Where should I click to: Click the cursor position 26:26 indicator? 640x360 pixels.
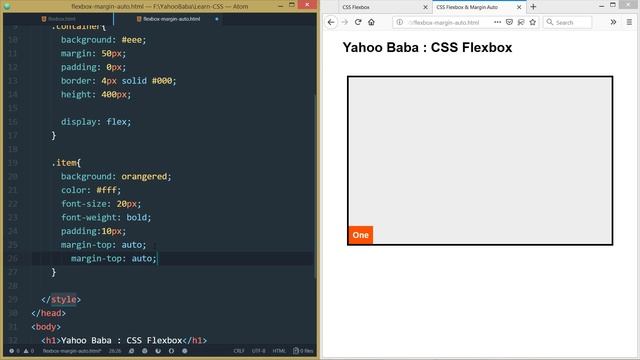point(115,351)
